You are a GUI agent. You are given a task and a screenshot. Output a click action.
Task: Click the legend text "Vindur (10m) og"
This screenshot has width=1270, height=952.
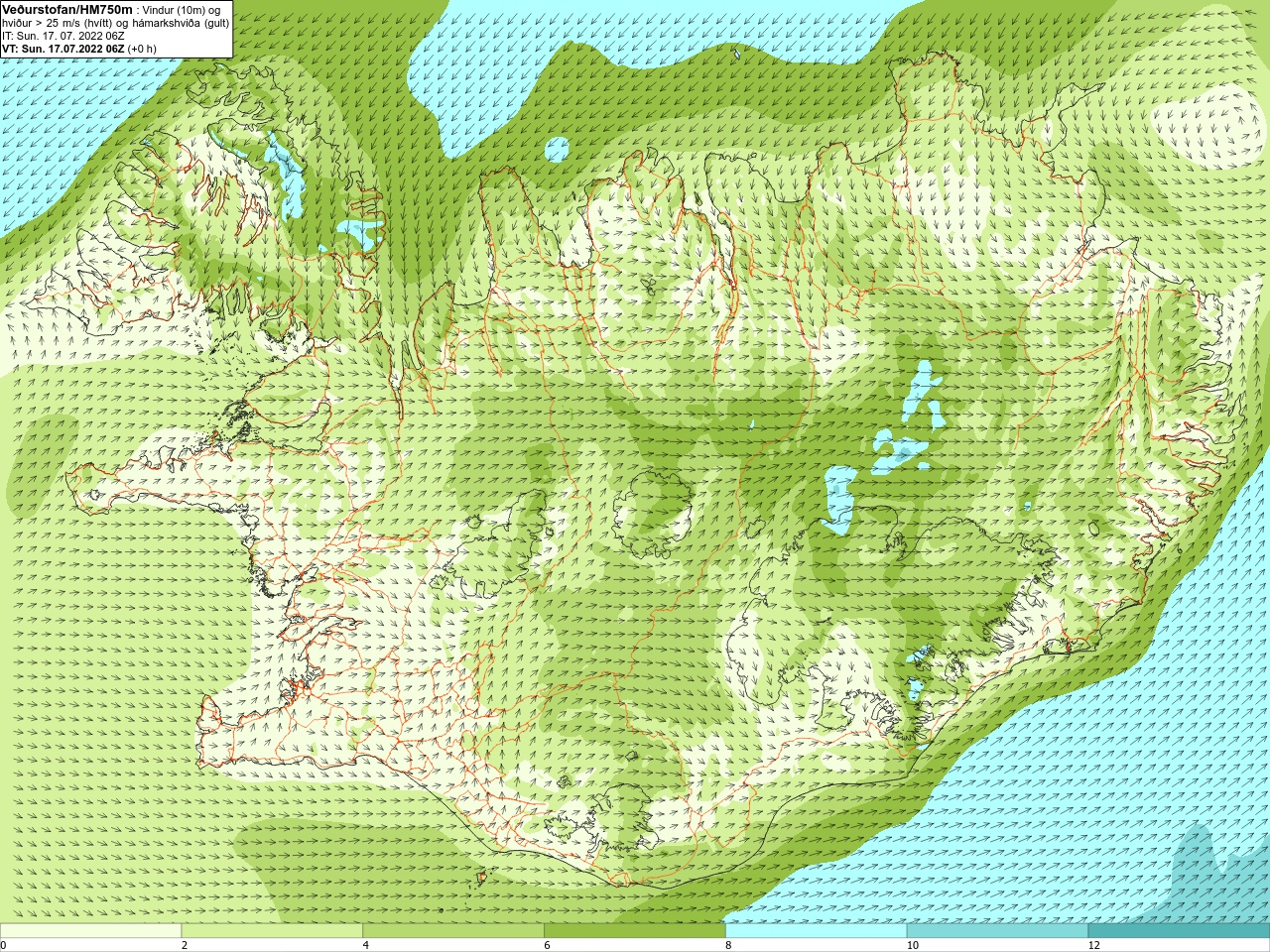[182, 10]
